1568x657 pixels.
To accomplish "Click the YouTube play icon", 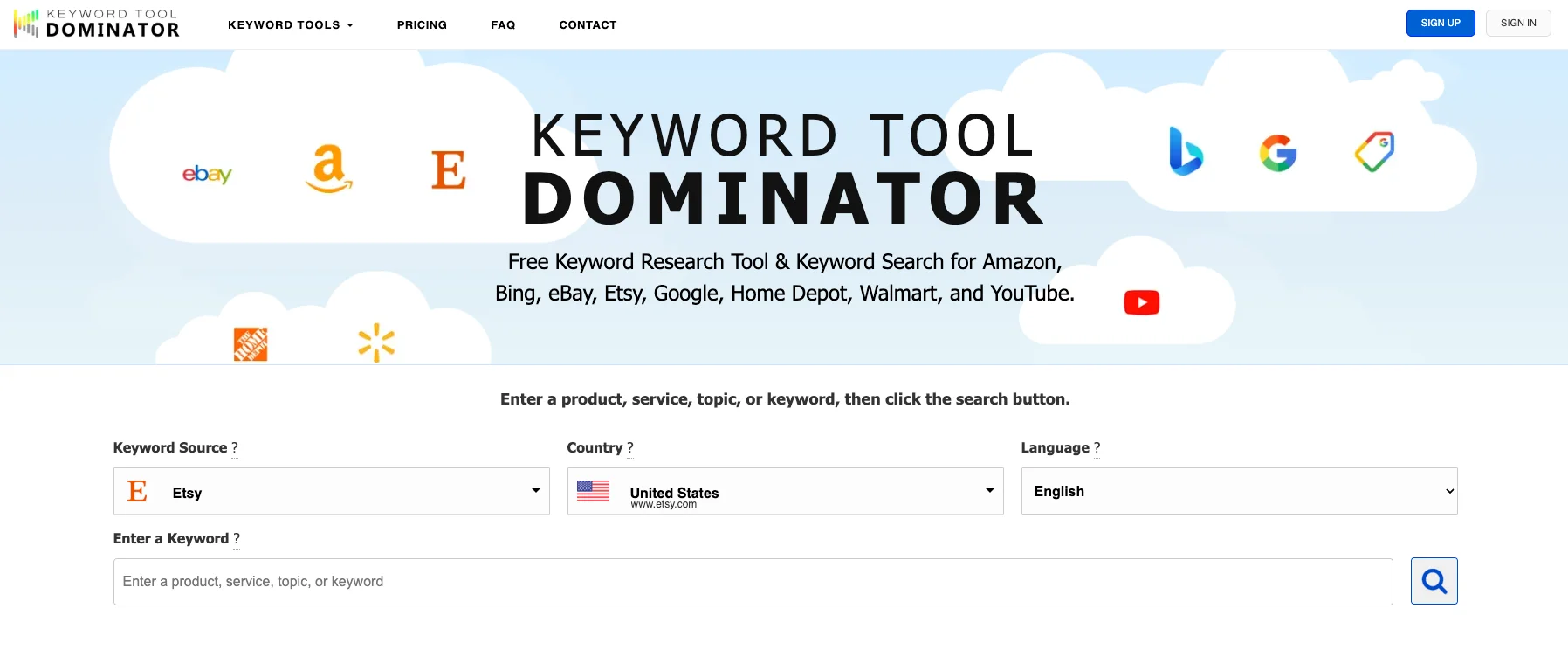I will tap(1142, 302).
